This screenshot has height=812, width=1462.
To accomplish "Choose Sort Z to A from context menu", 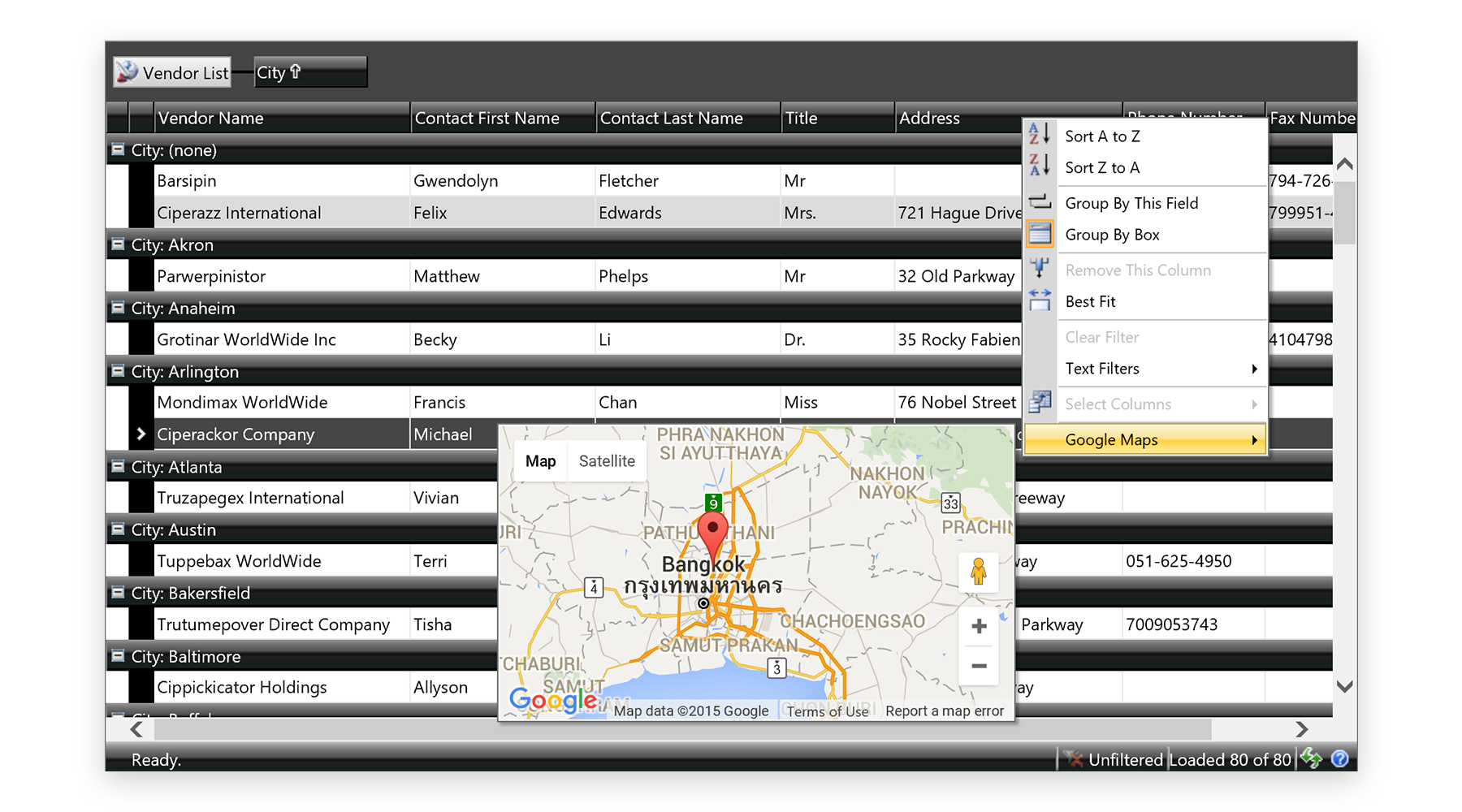I will (x=1102, y=168).
